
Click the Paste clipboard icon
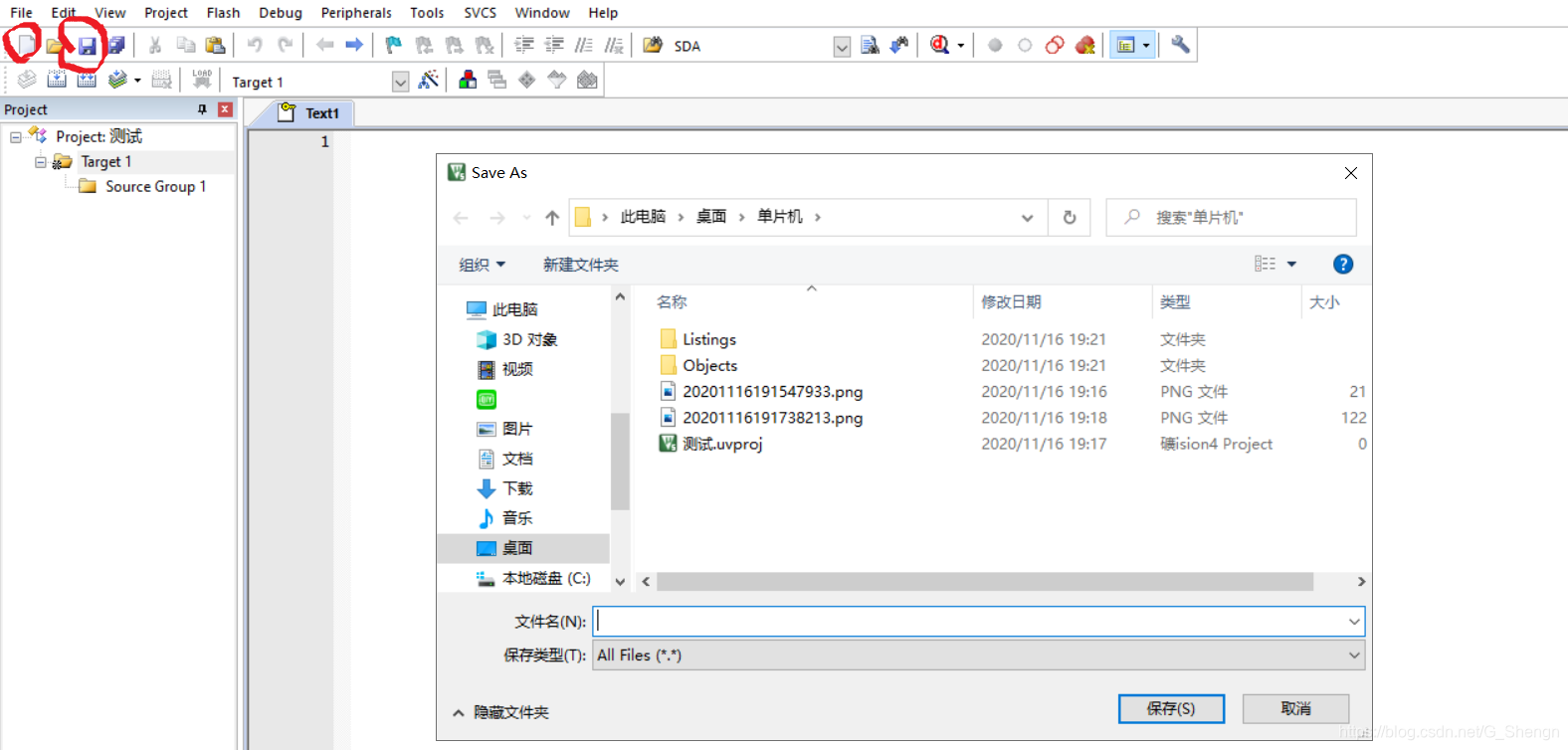(x=215, y=46)
